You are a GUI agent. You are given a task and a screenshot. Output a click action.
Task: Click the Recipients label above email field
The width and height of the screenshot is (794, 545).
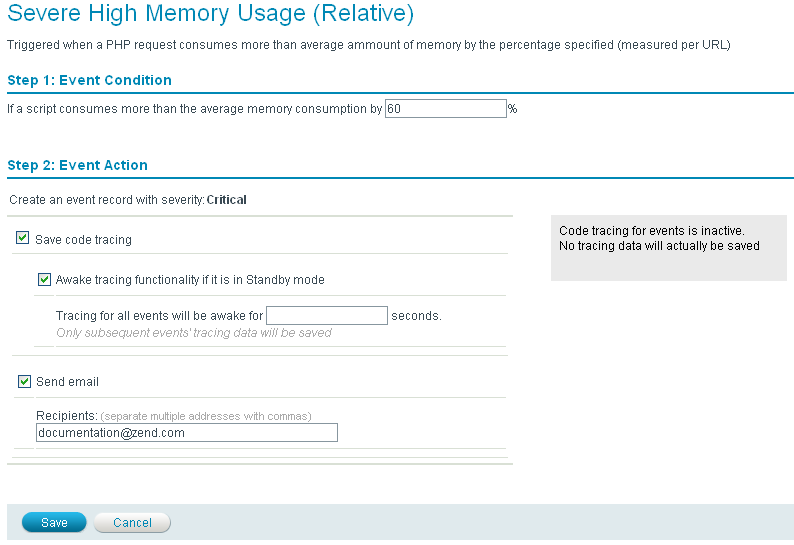pos(66,415)
